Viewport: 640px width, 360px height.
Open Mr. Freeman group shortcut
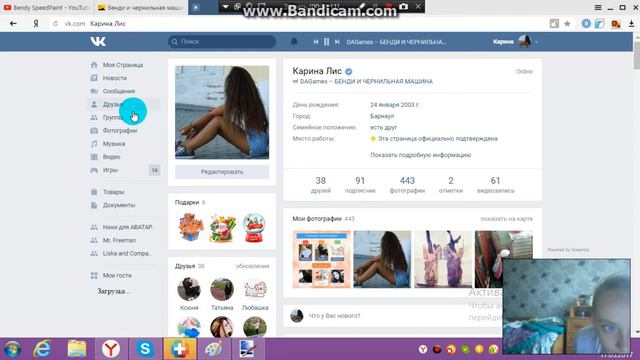119,240
